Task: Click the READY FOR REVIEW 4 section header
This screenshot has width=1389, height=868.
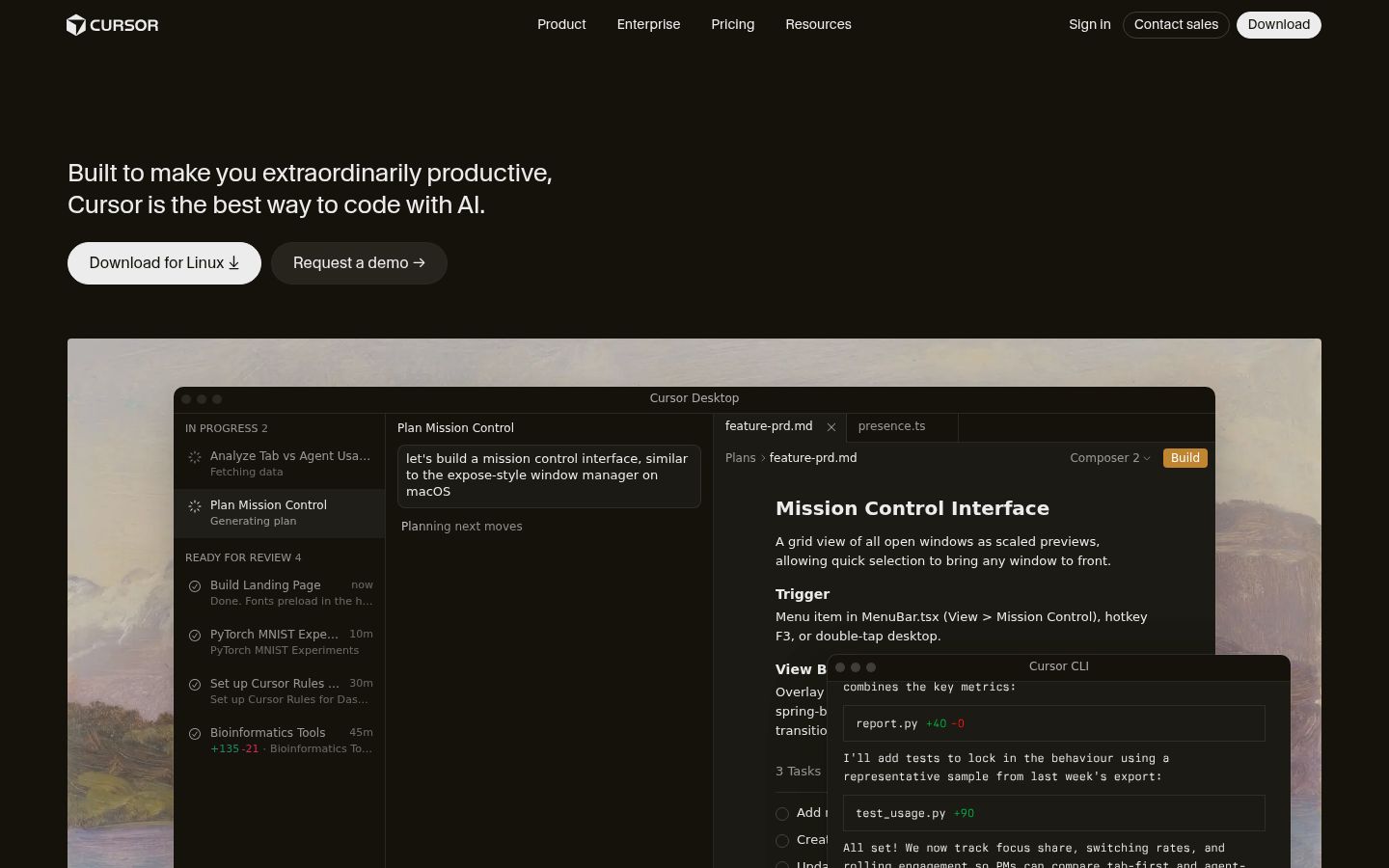Action: coord(243,557)
